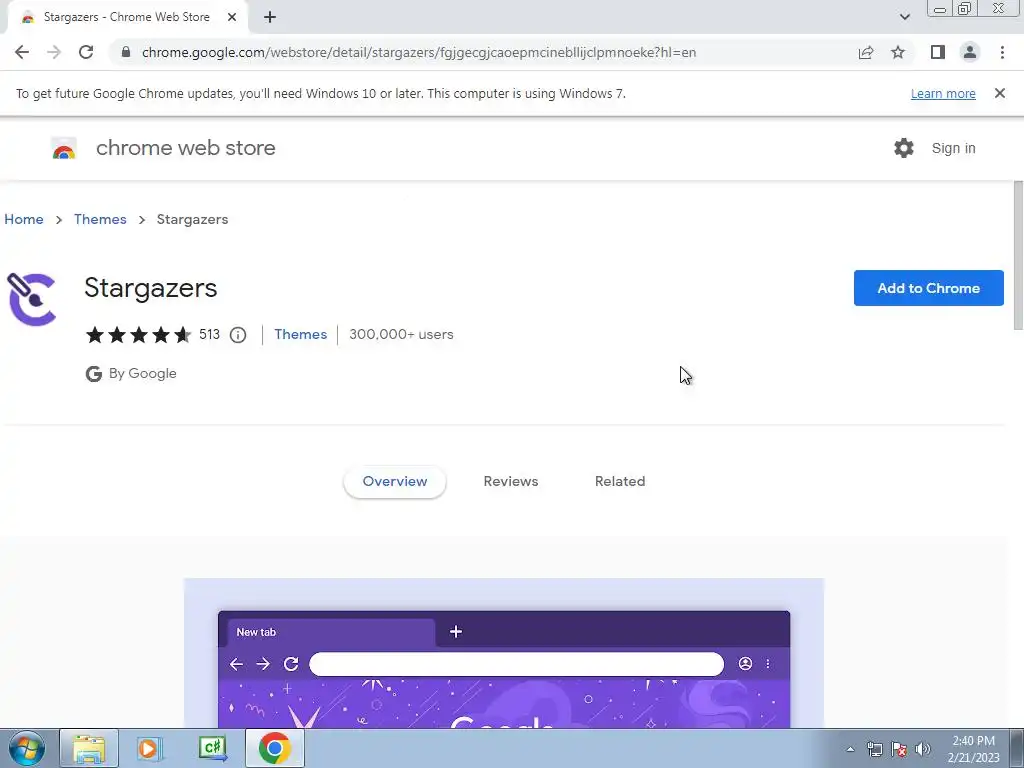Dismiss the Windows 7 update notice
This screenshot has height=768, width=1024.
pyautogui.click(x=999, y=93)
